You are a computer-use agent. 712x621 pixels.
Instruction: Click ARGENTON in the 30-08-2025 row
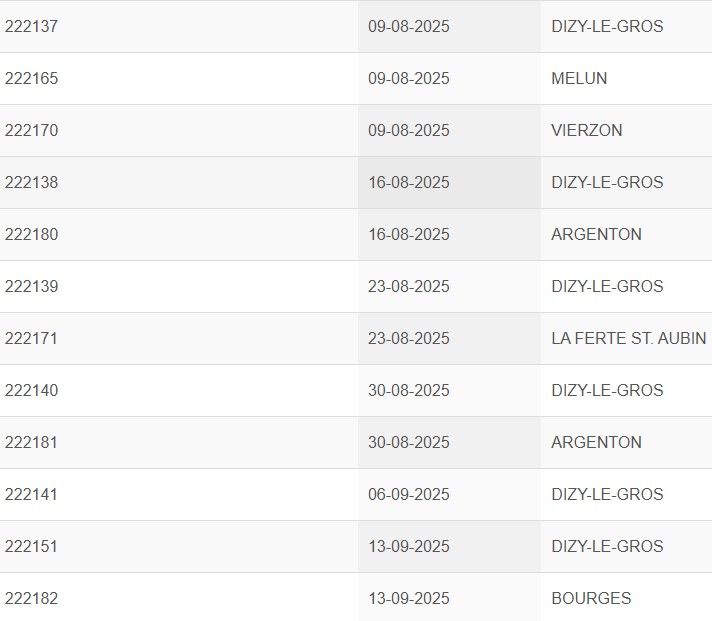tap(596, 442)
